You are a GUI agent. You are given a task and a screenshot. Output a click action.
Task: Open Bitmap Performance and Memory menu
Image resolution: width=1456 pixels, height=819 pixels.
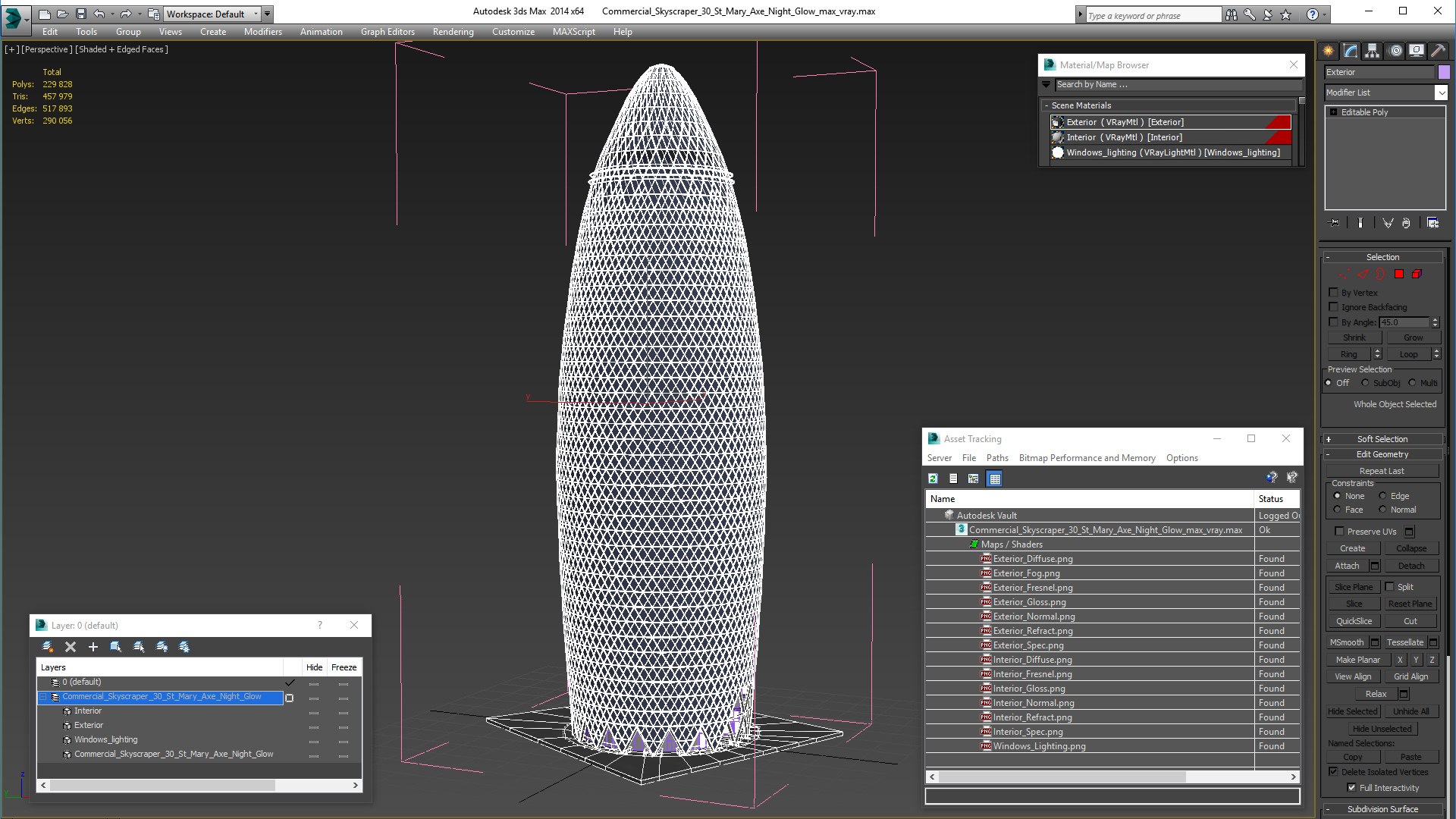1087,458
